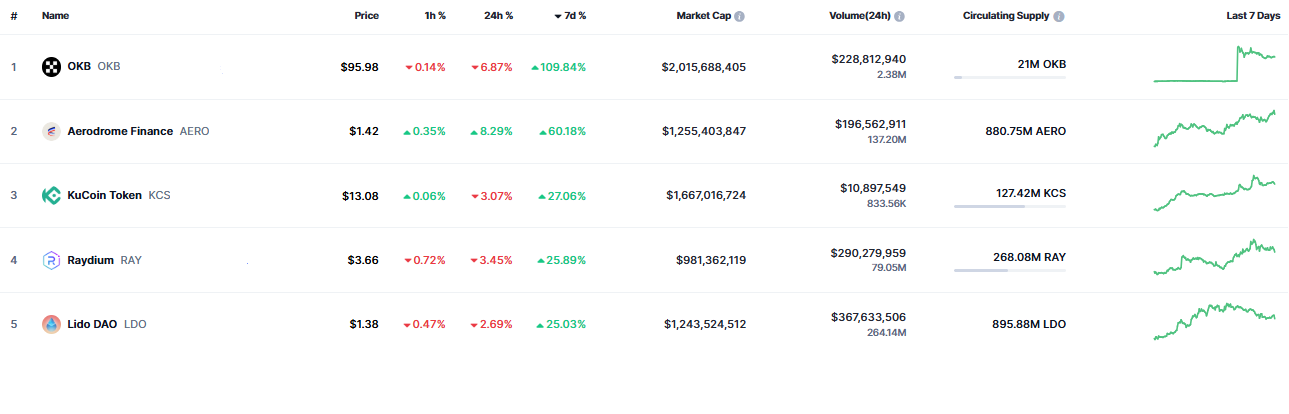This screenshot has width=1289, height=414.
Task: Open OKB 7-day price chart
Action: [1215, 64]
